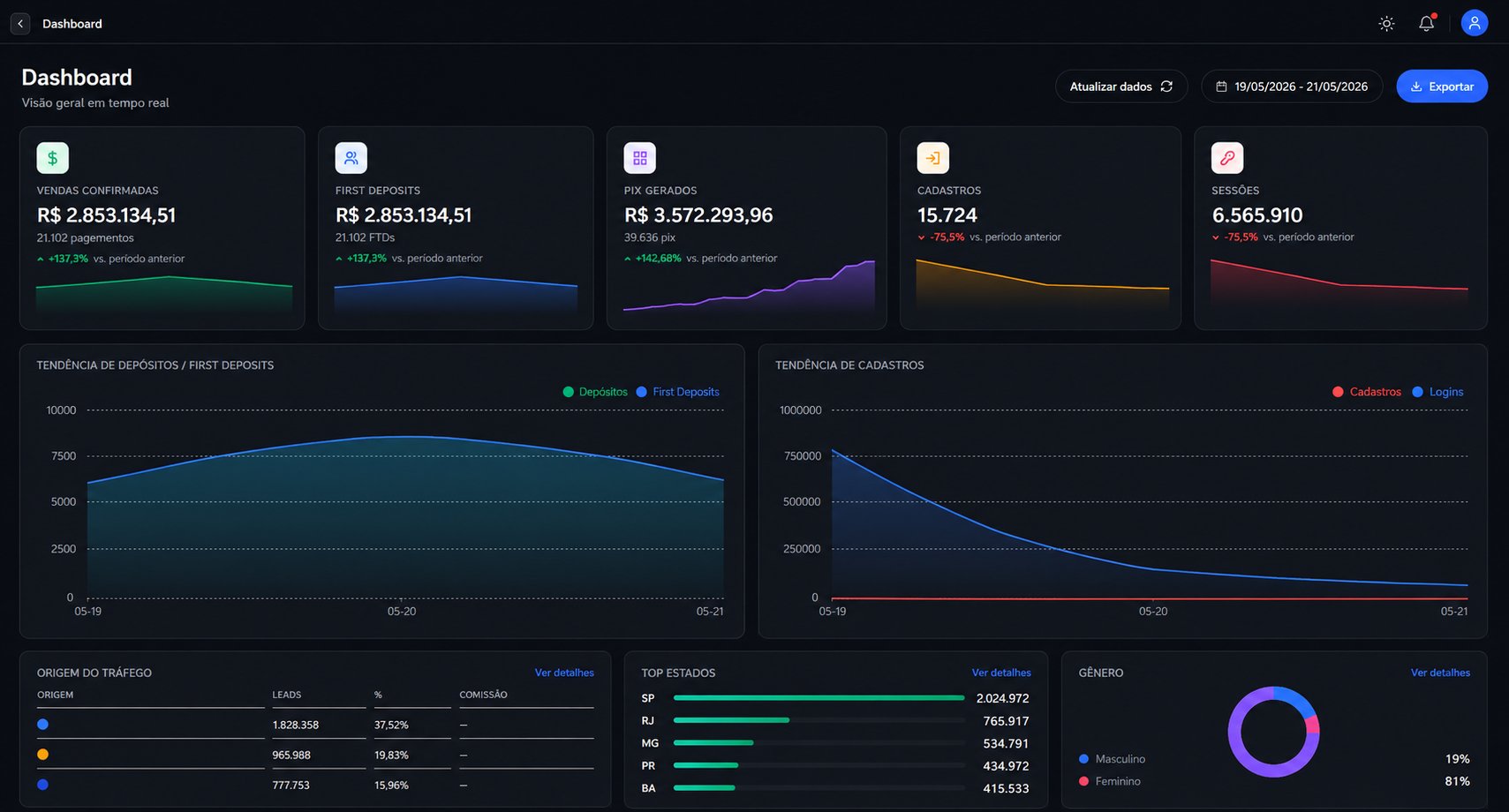The width and height of the screenshot is (1509, 812).
Task: Click the grid icon on Pix Gerados
Action: pyautogui.click(x=639, y=158)
